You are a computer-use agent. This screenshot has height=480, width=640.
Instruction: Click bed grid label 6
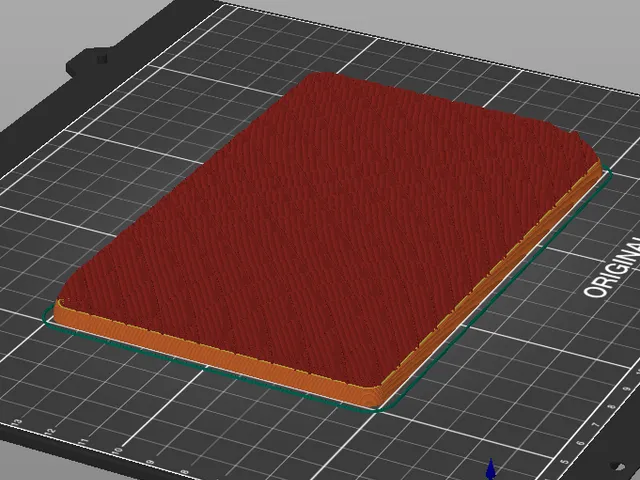point(580,443)
